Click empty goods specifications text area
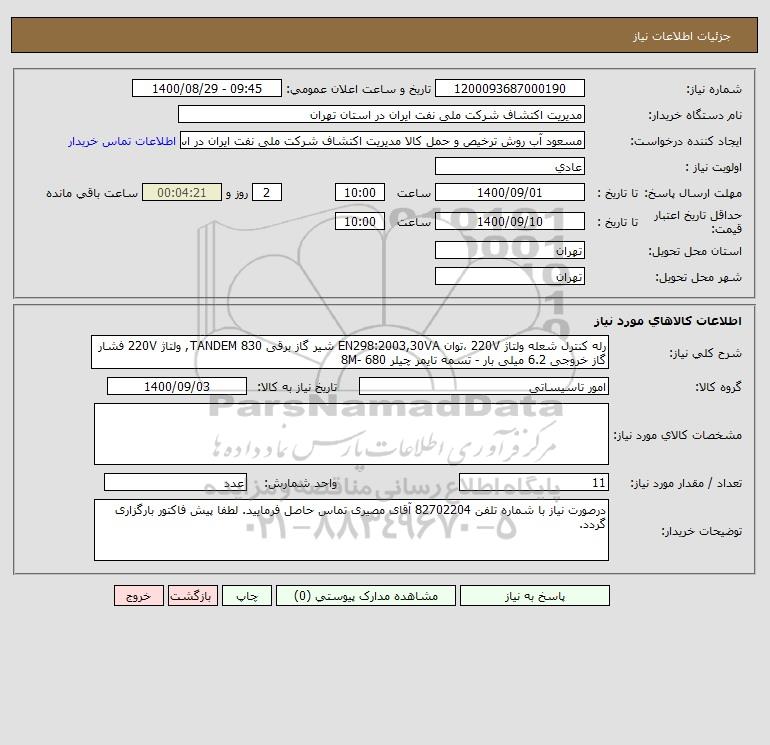The image size is (770, 745). tap(351, 434)
